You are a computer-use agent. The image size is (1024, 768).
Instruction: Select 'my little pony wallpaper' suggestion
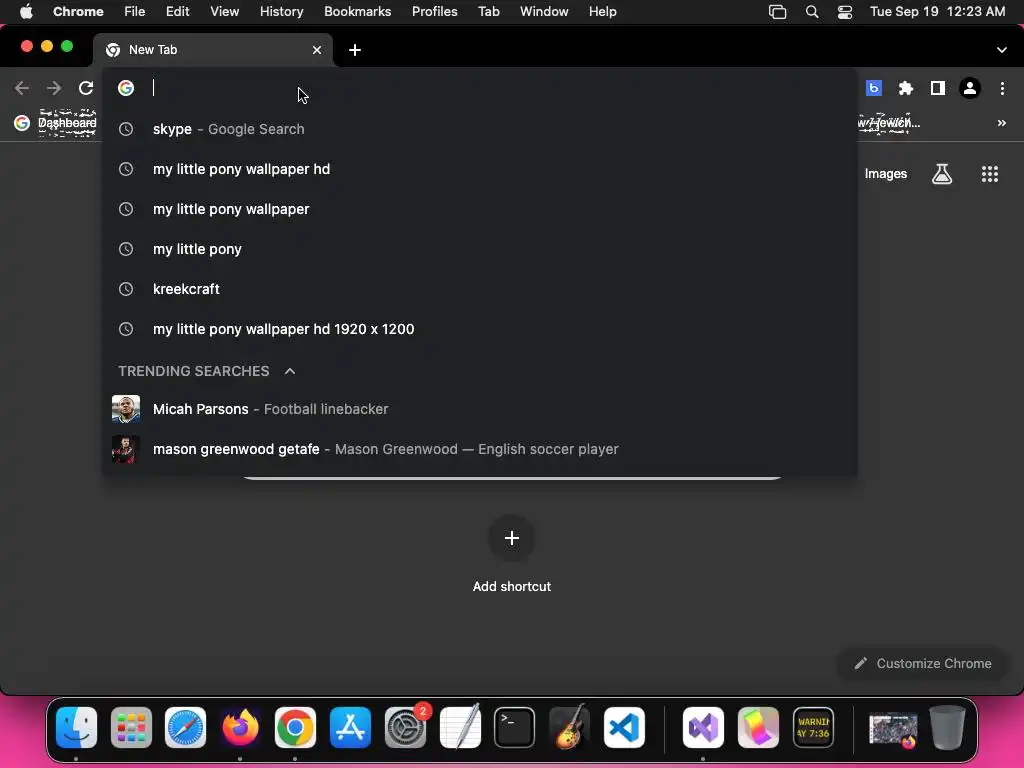(480, 209)
